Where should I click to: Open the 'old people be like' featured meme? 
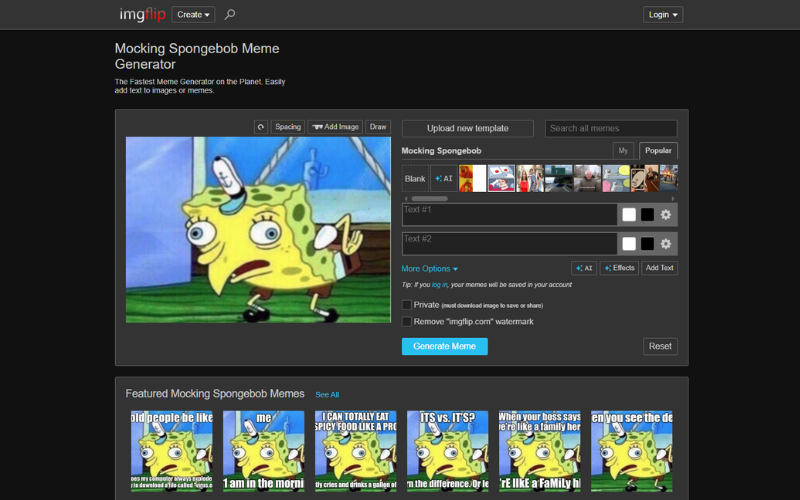click(x=171, y=451)
